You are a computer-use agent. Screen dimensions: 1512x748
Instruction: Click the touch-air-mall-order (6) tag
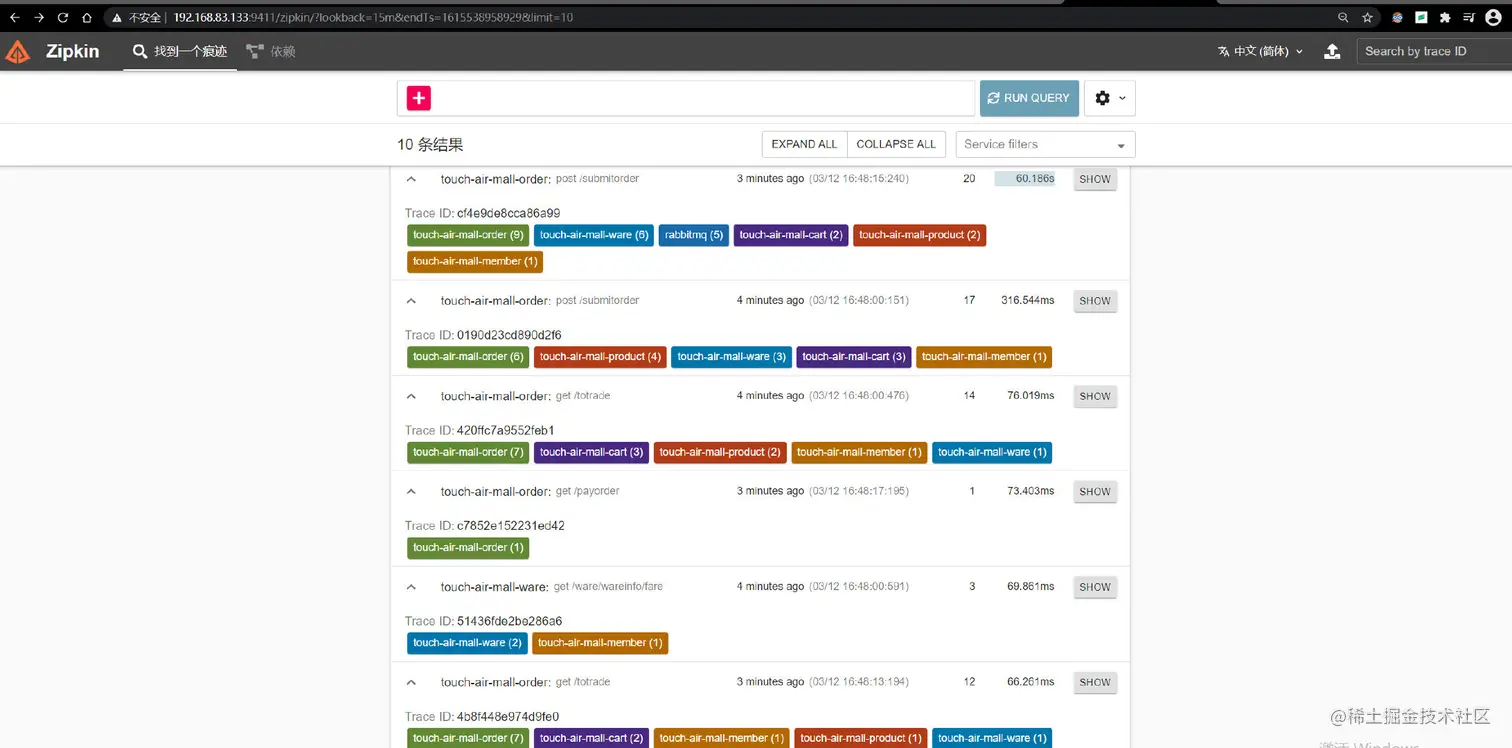(468, 356)
